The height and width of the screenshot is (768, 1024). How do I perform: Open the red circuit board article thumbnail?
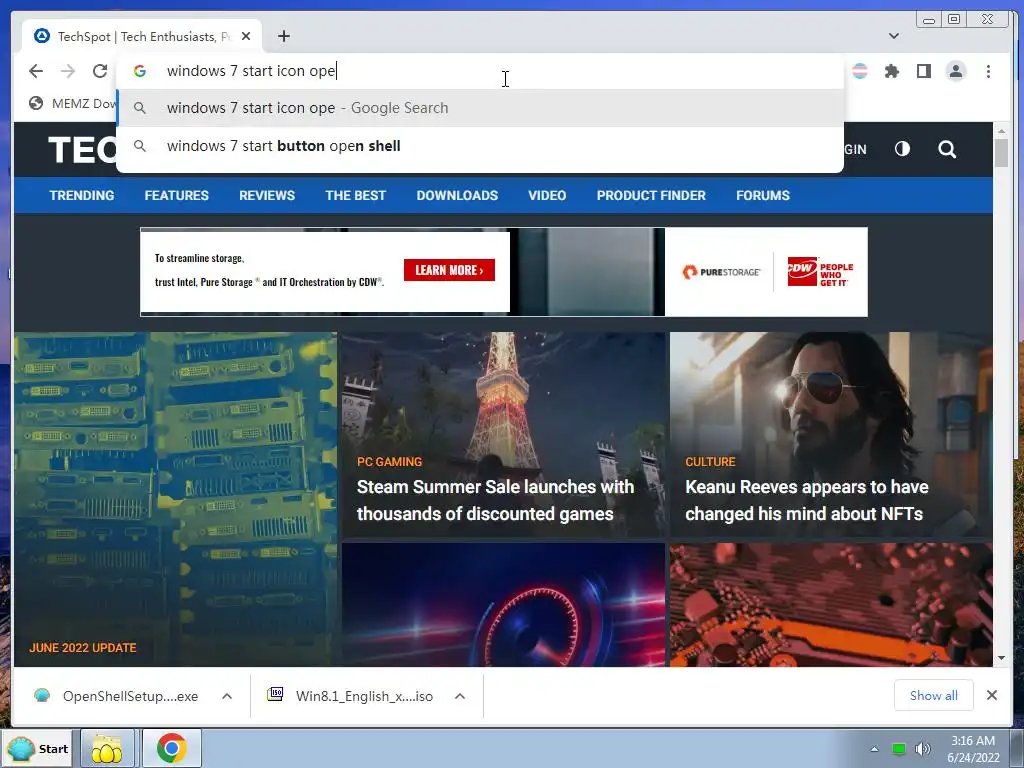tap(831, 605)
